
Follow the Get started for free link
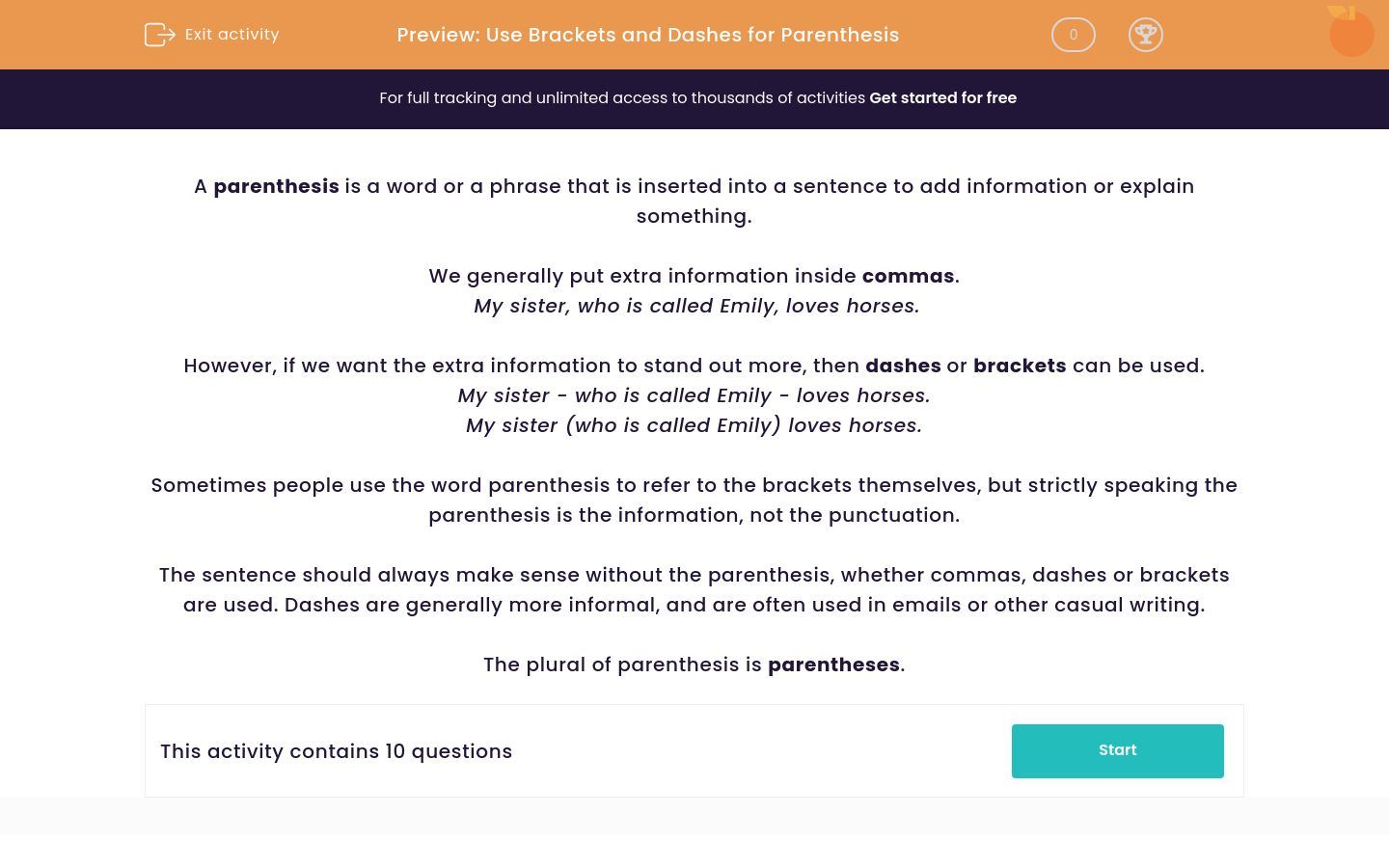coord(942,98)
